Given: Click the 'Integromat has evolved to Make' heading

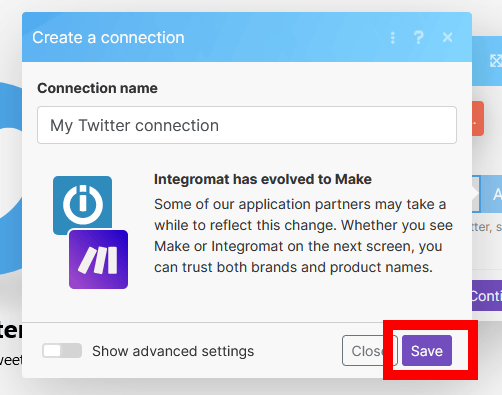Looking at the screenshot, I should (x=263, y=179).
